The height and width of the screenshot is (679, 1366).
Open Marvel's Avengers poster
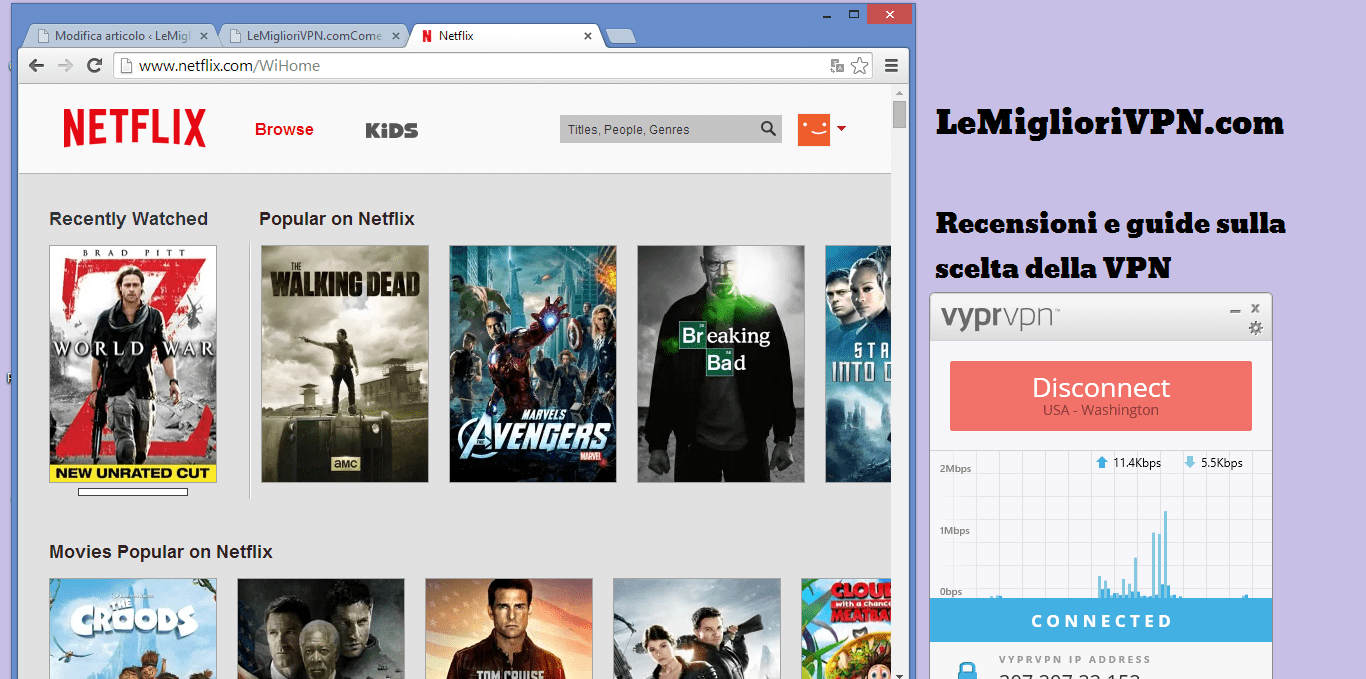pos(533,364)
